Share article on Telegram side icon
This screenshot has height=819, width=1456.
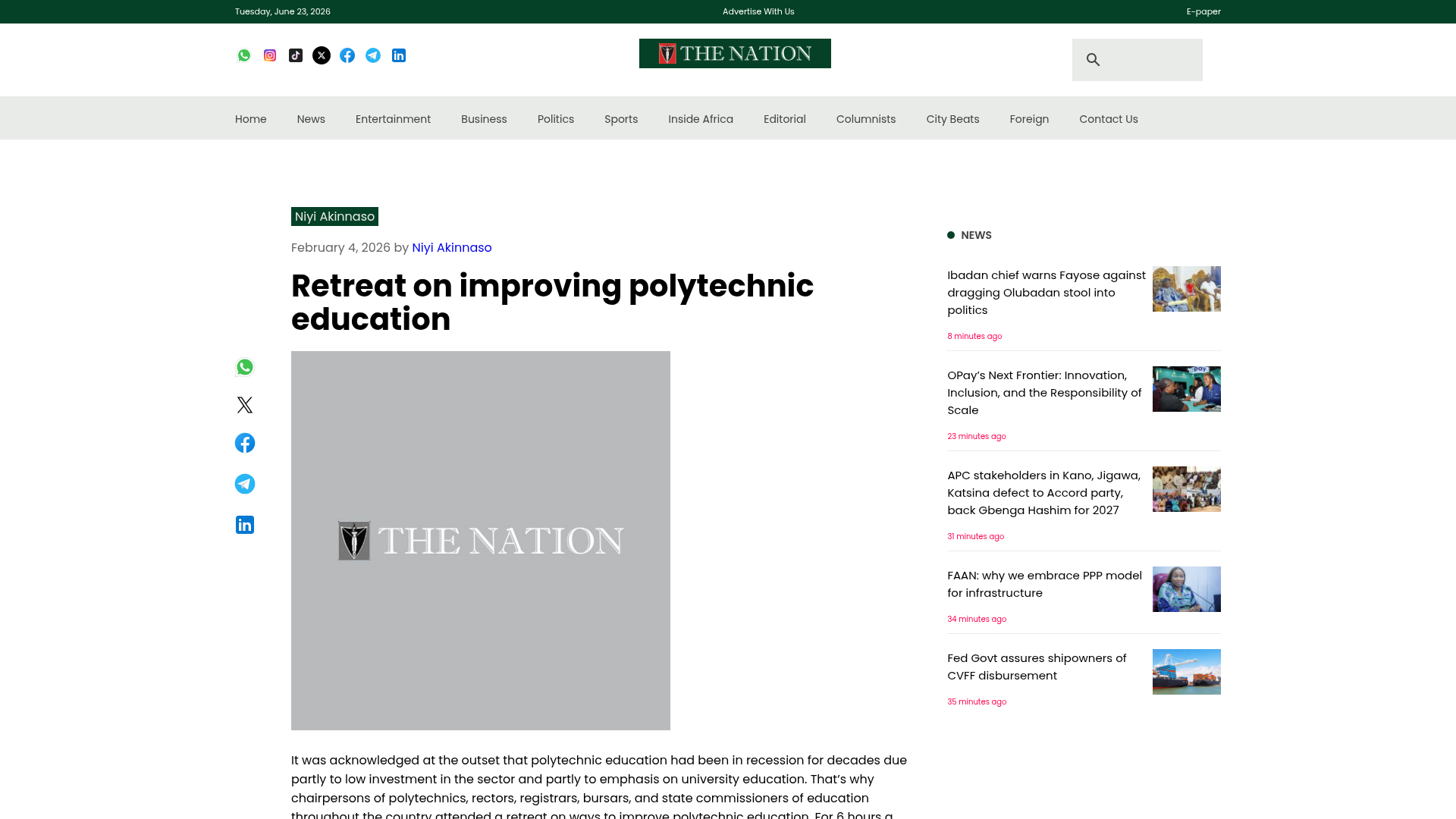pos(245,484)
